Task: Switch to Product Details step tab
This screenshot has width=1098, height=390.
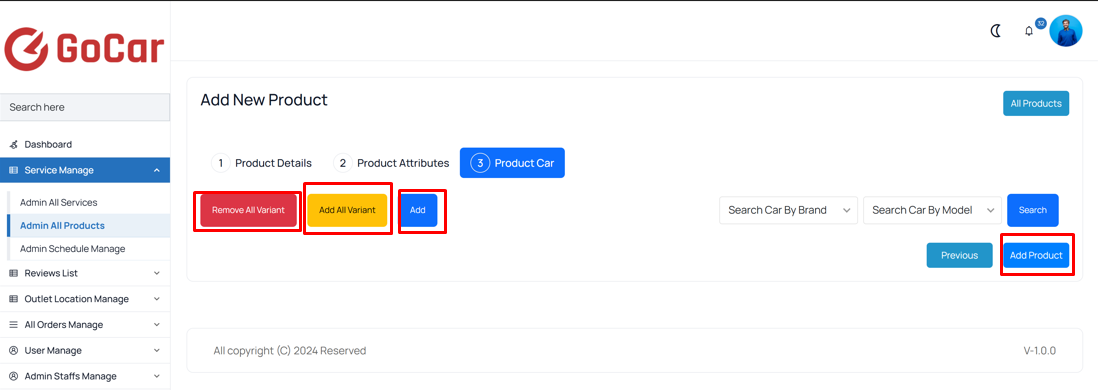Action: click(x=262, y=163)
